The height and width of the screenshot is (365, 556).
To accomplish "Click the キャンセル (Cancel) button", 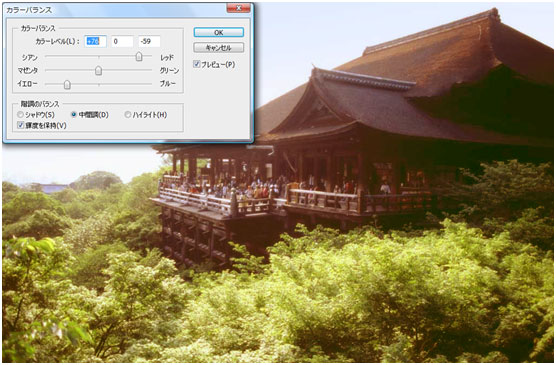I will click(218, 48).
